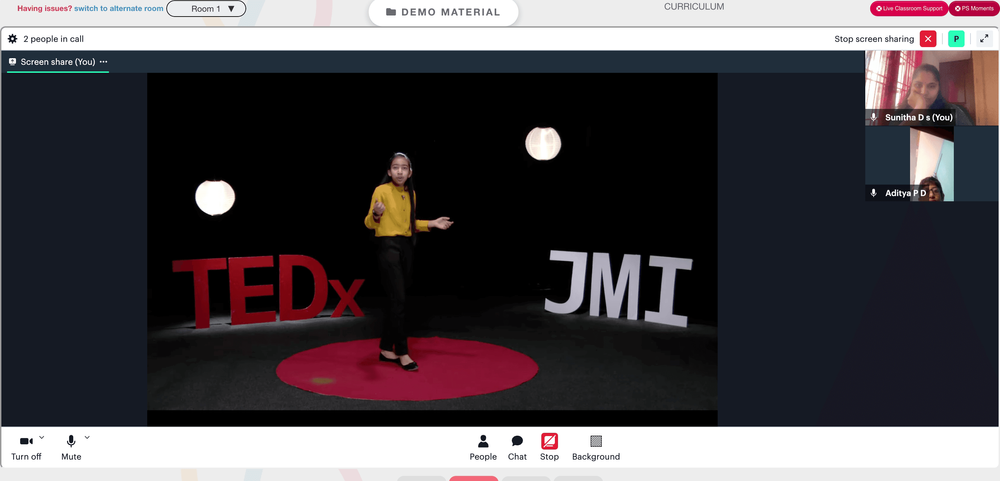Open the Demo Material folder button
This screenshot has width=1000, height=481.
click(x=443, y=12)
